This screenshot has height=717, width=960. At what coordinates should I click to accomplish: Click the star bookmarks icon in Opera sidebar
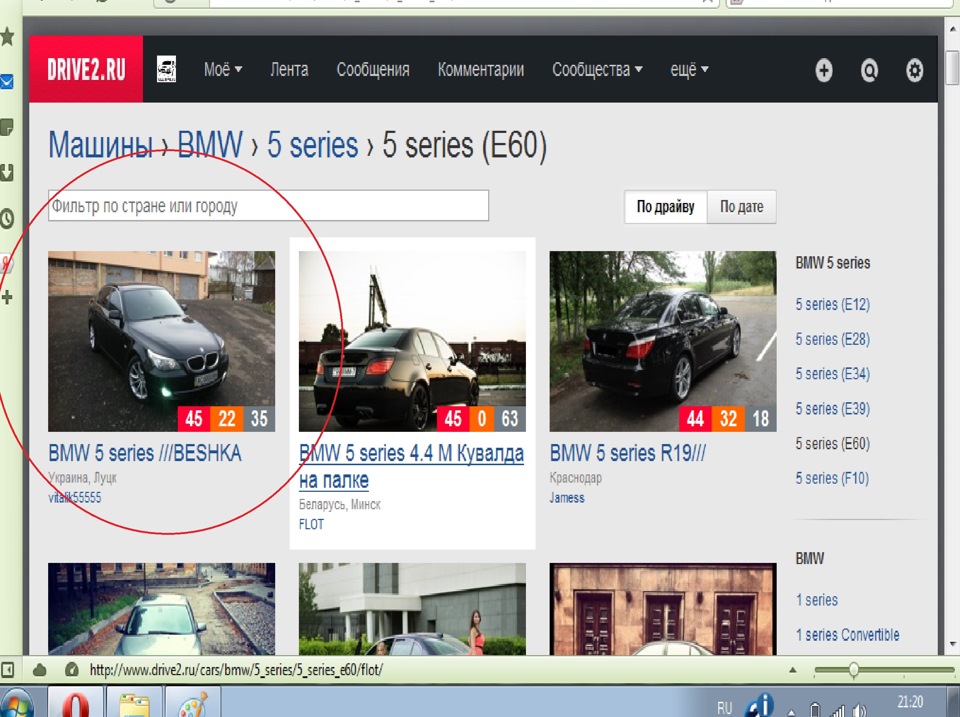7,37
